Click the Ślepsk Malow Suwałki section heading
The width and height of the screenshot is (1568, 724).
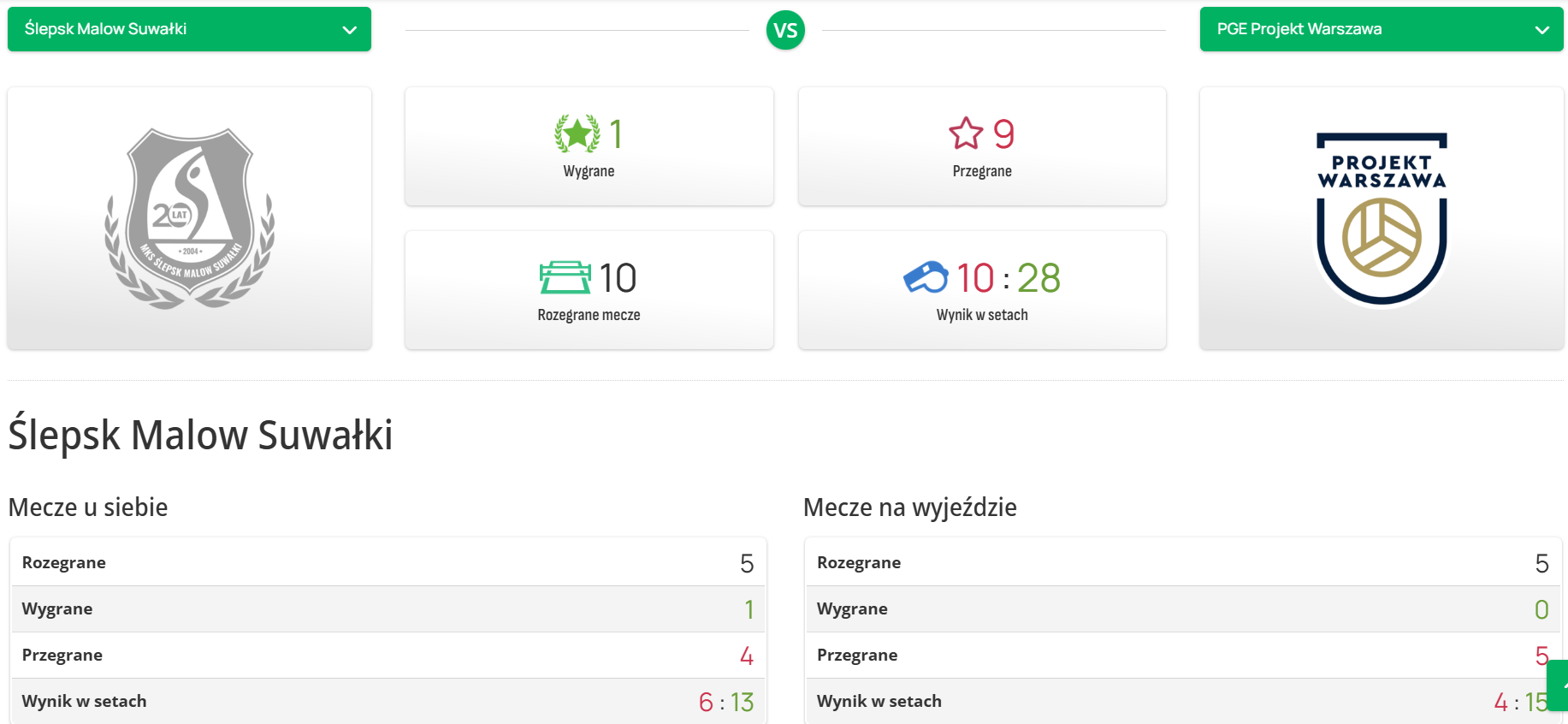200,435
